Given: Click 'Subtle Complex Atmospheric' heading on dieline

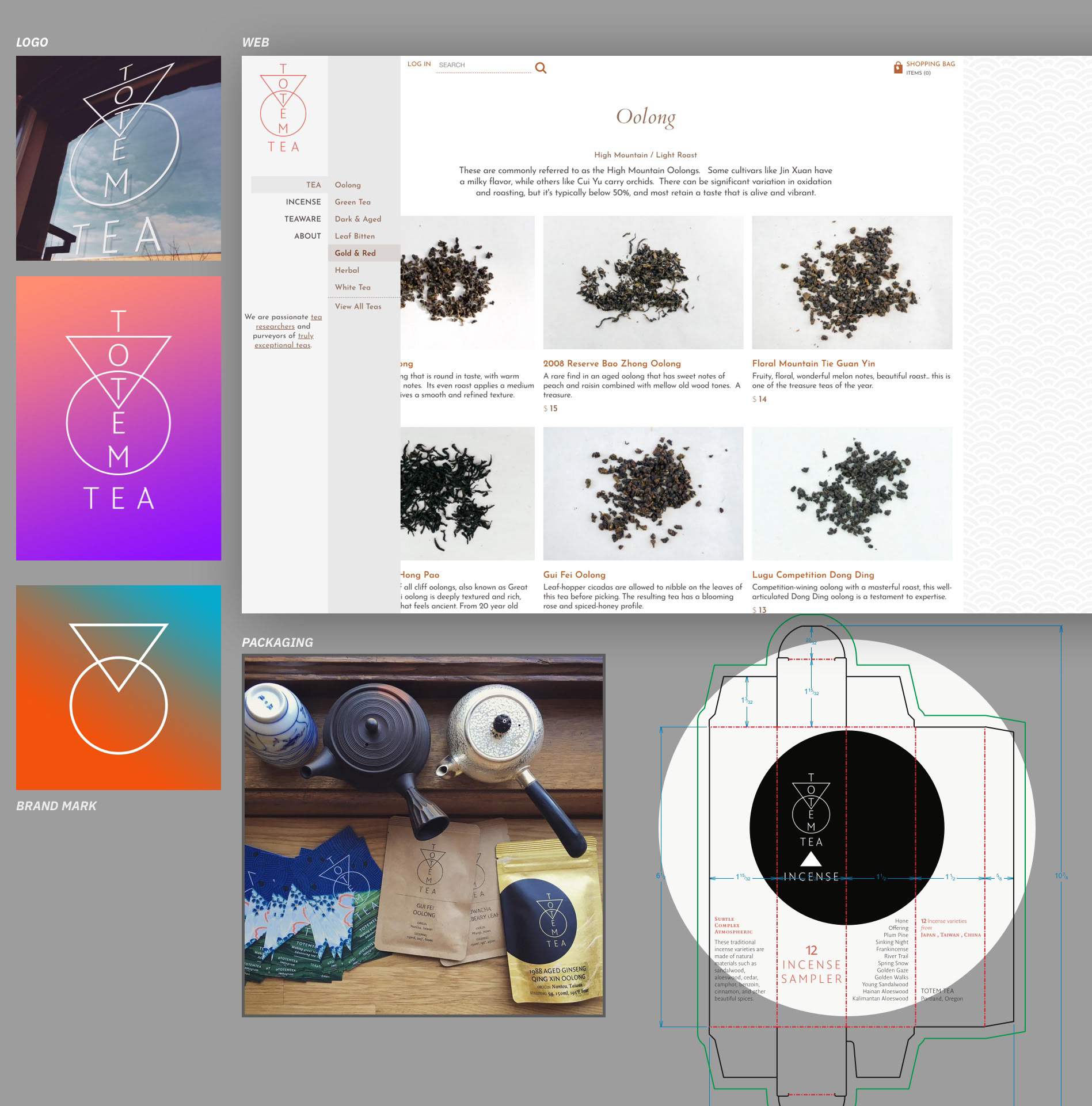Looking at the screenshot, I should click(733, 925).
